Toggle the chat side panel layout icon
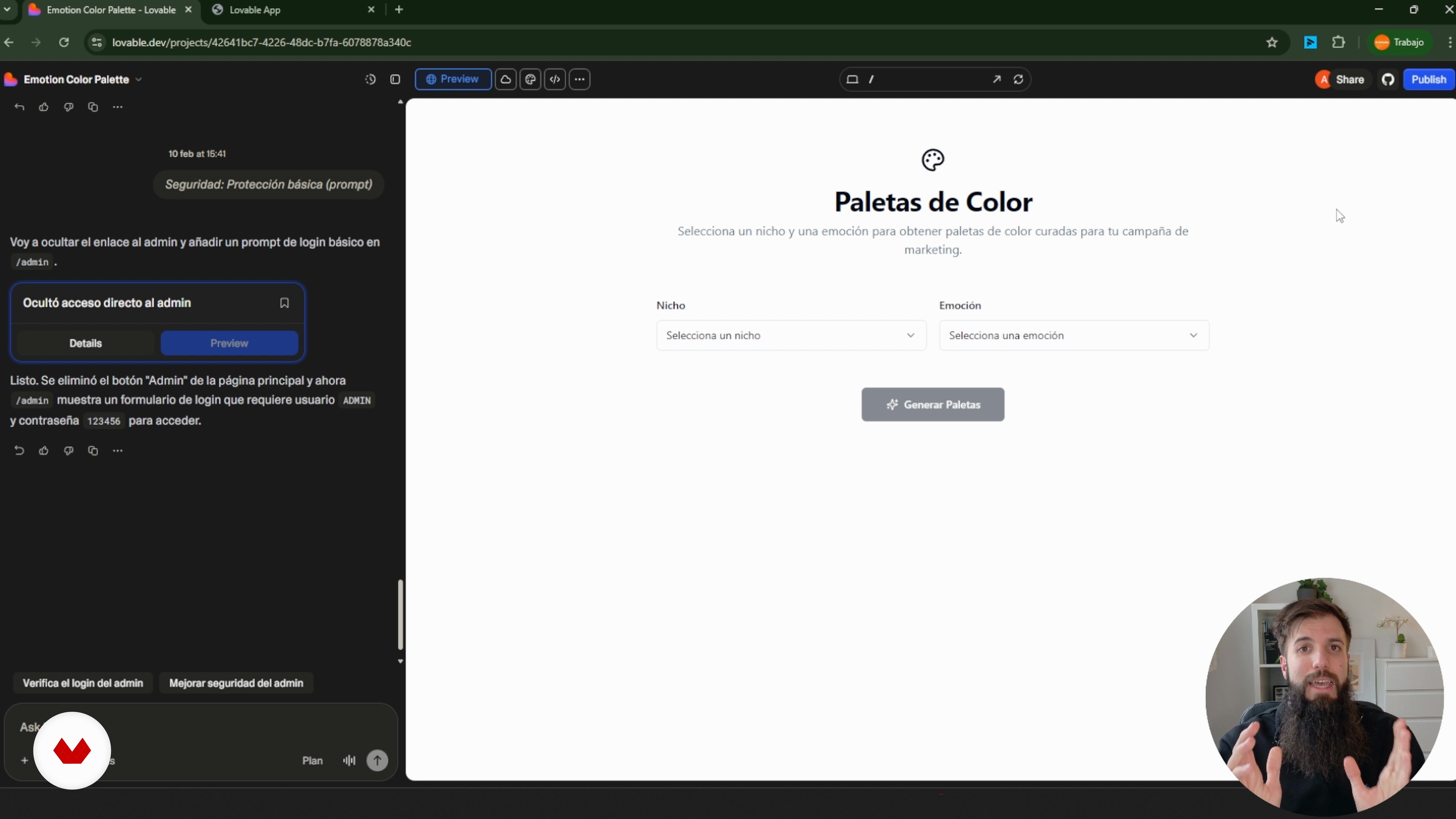The width and height of the screenshot is (1456, 819). 395,80
